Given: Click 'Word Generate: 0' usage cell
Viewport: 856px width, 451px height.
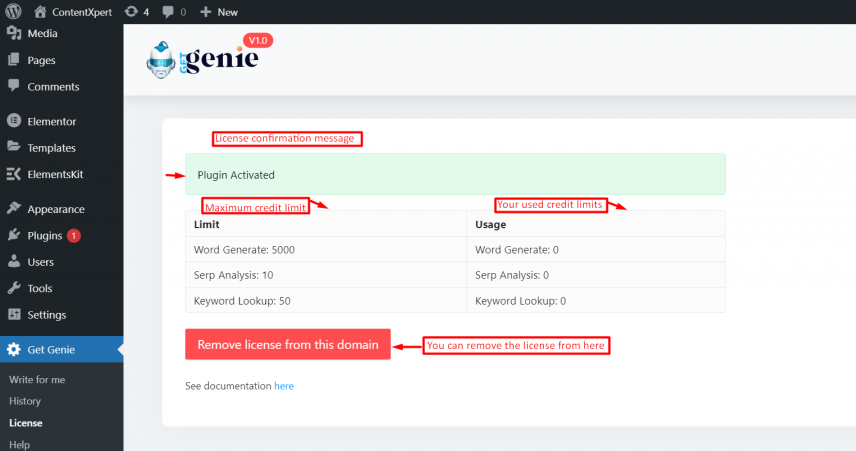Looking at the screenshot, I should [x=596, y=250].
